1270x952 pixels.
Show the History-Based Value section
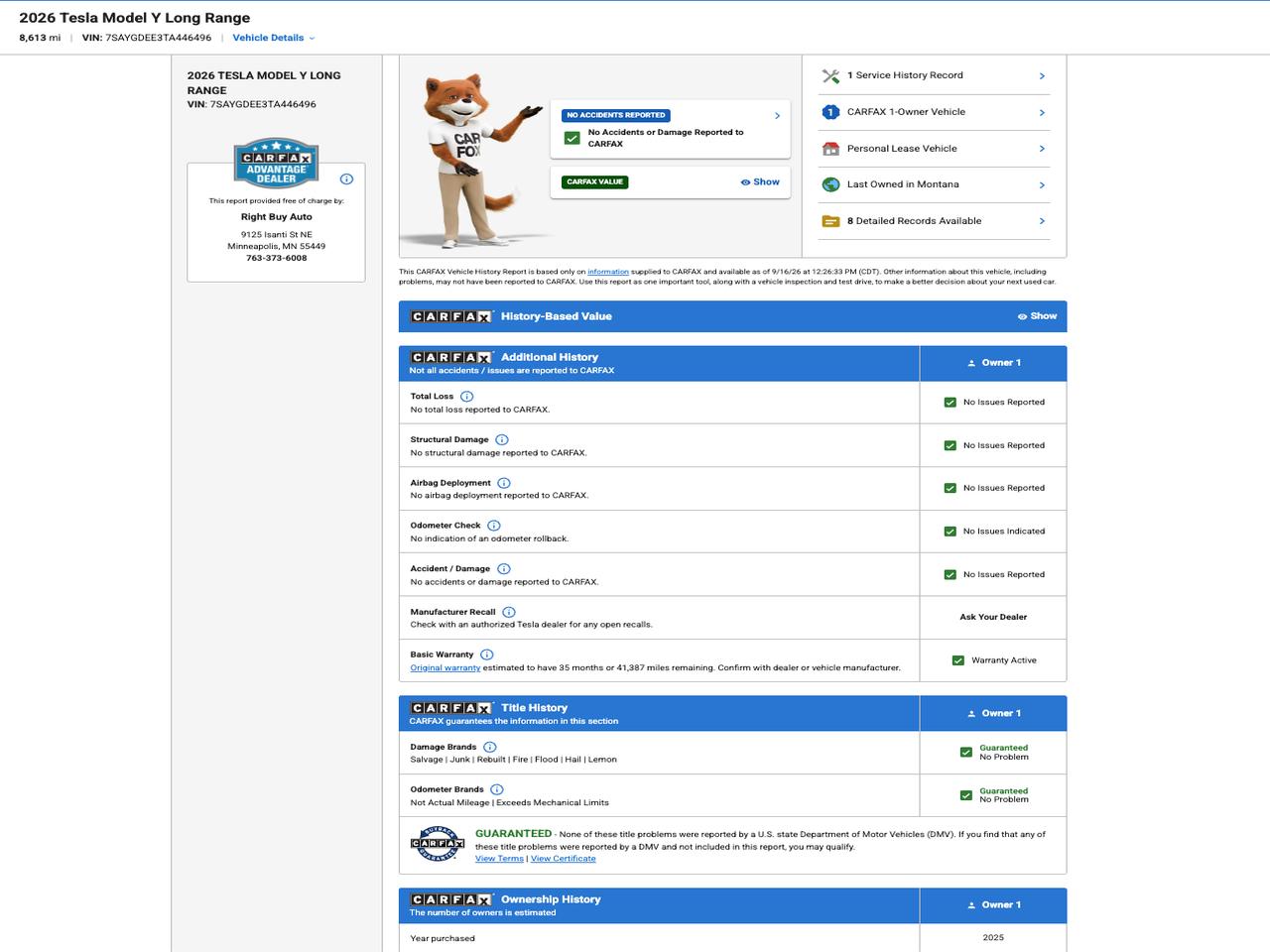tap(1037, 316)
